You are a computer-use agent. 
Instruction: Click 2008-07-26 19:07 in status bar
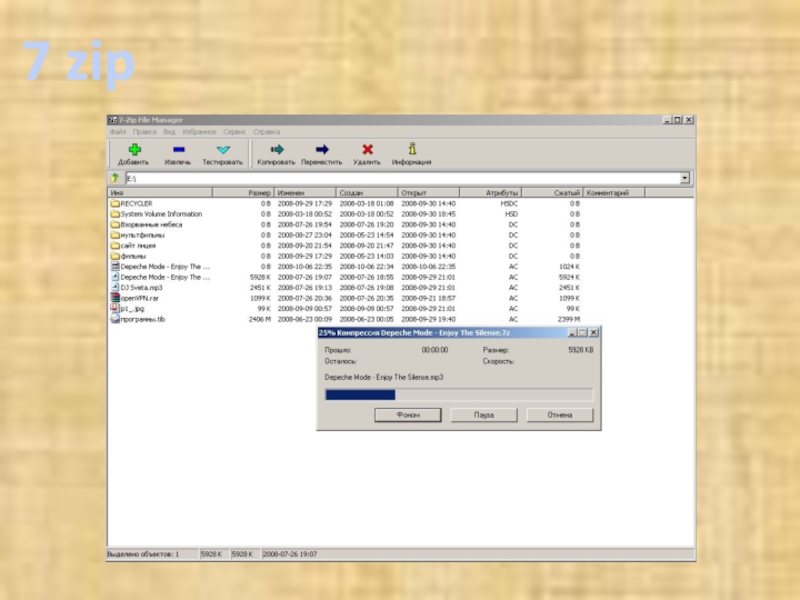pos(289,554)
